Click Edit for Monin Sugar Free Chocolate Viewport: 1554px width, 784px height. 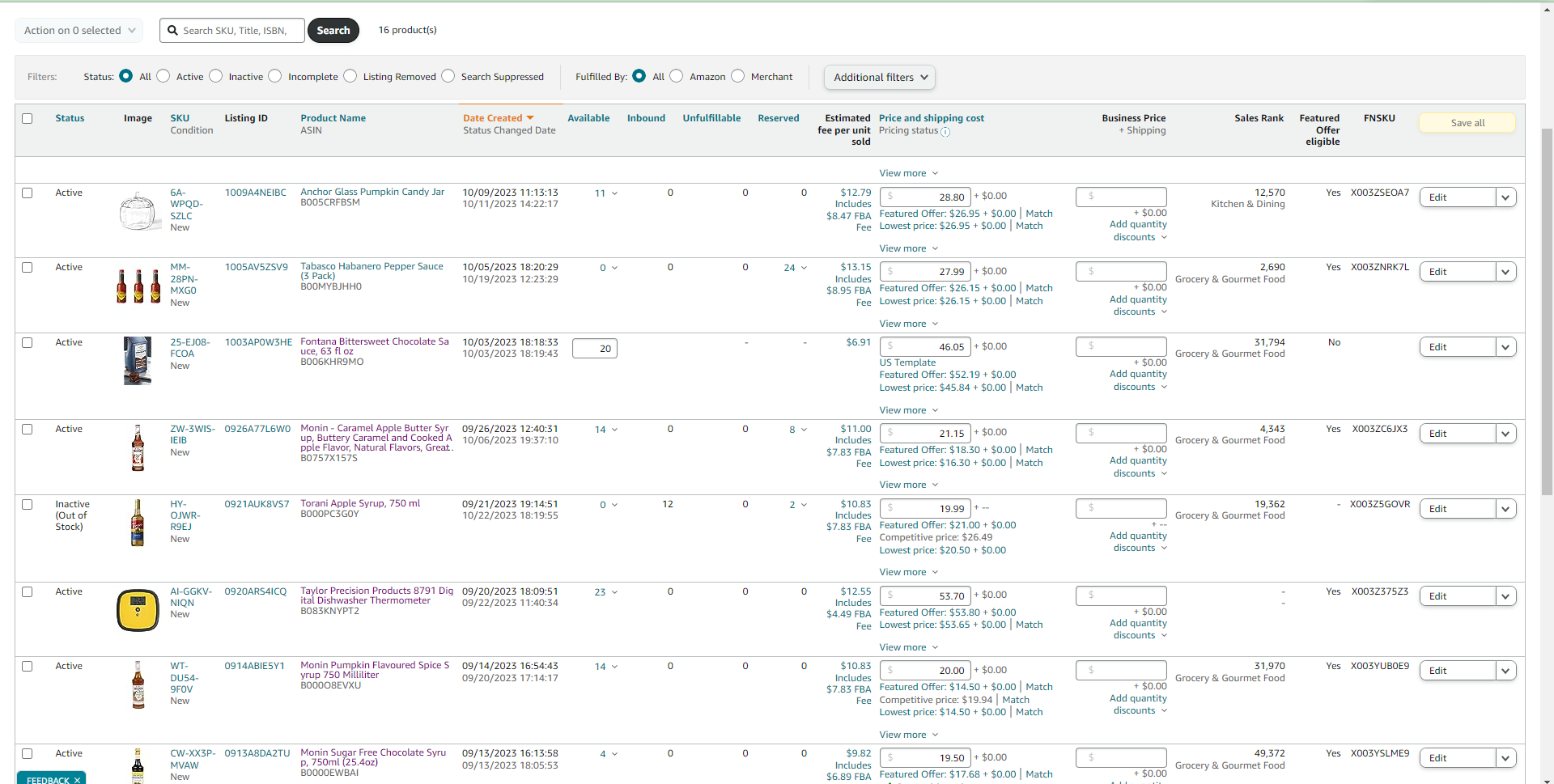[x=1458, y=758]
